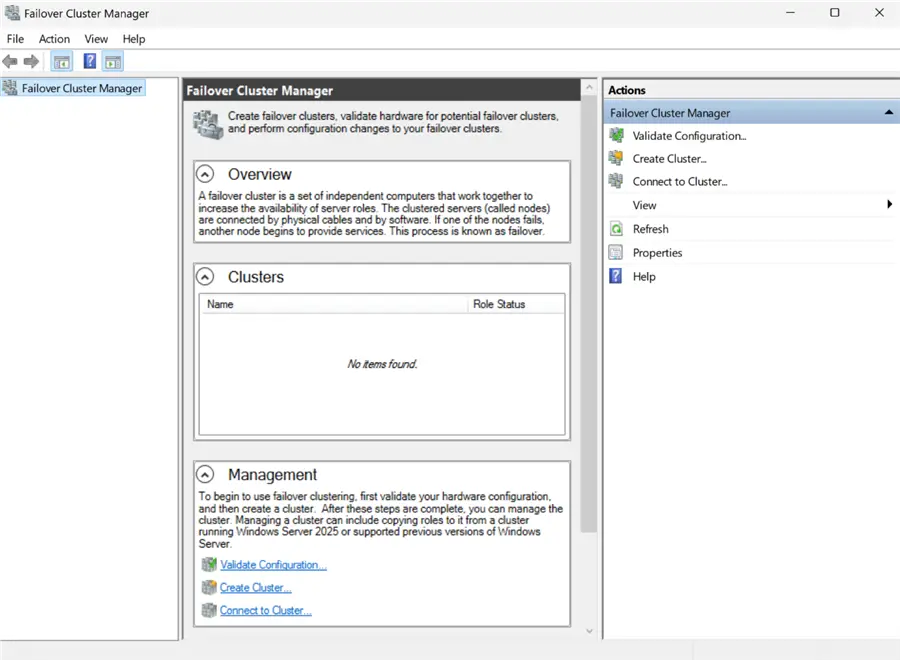Close the Failover Cluster Manager window
The height and width of the screenshot is (660, 900).
tap(879, 13)
